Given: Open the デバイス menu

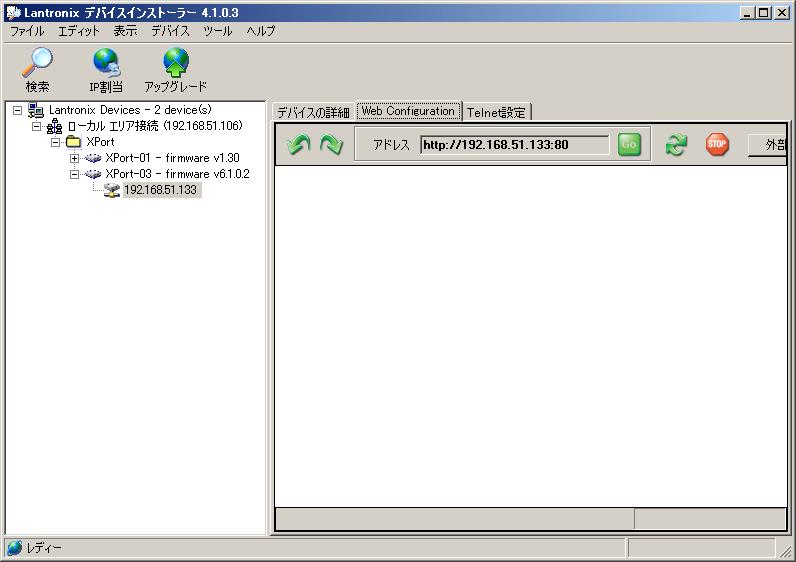Looking at the screenshot, I should click(x=171, y=31).
